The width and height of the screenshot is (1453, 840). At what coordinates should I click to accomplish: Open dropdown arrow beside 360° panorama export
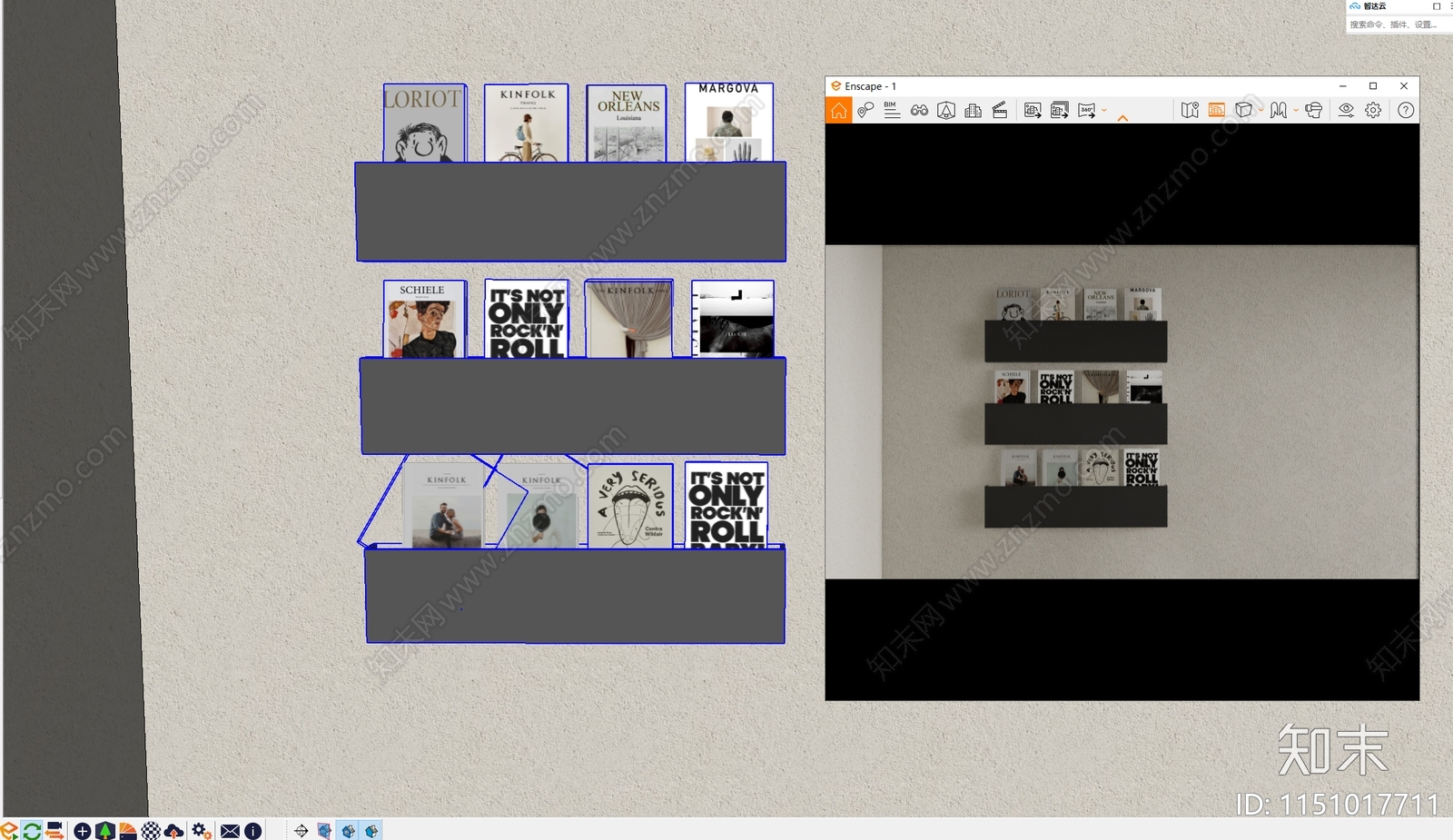click(x=1104, y=110)
